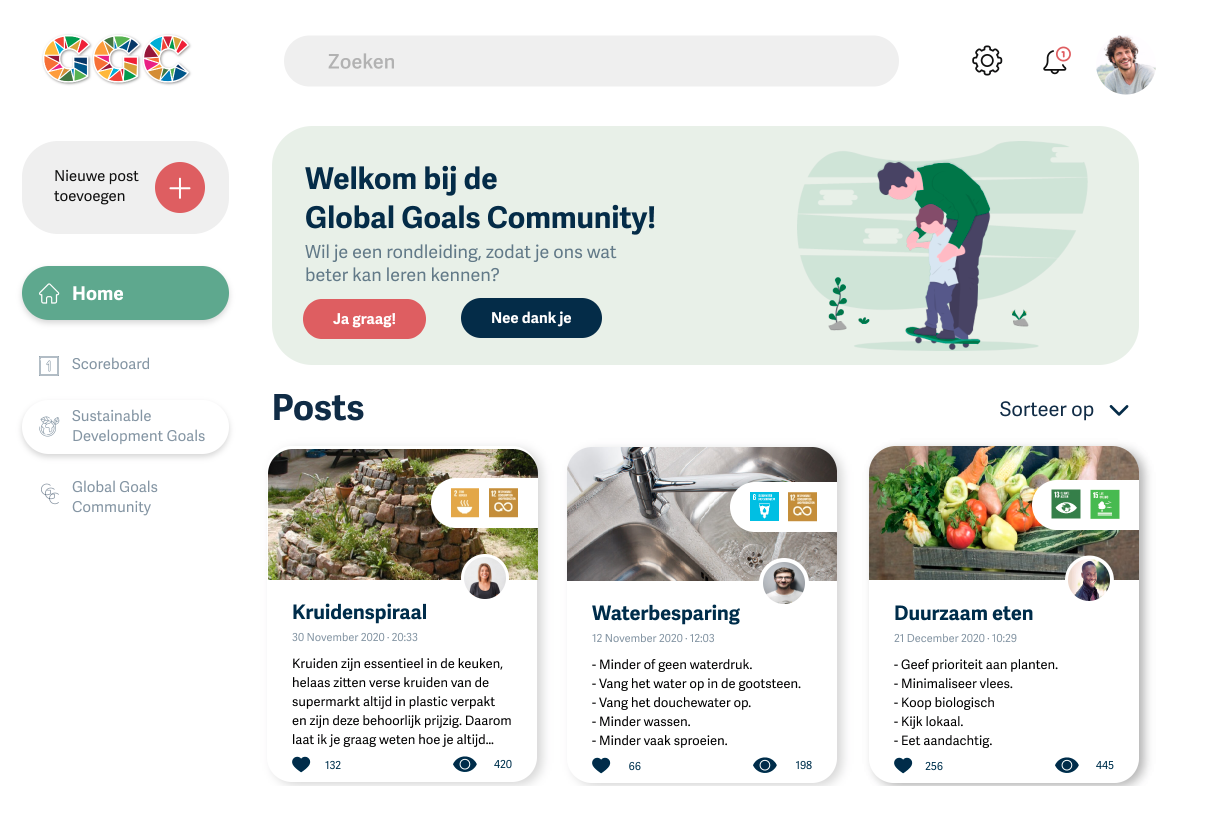Like the Kruidenspiraal post with heart icon

(301, 764)
